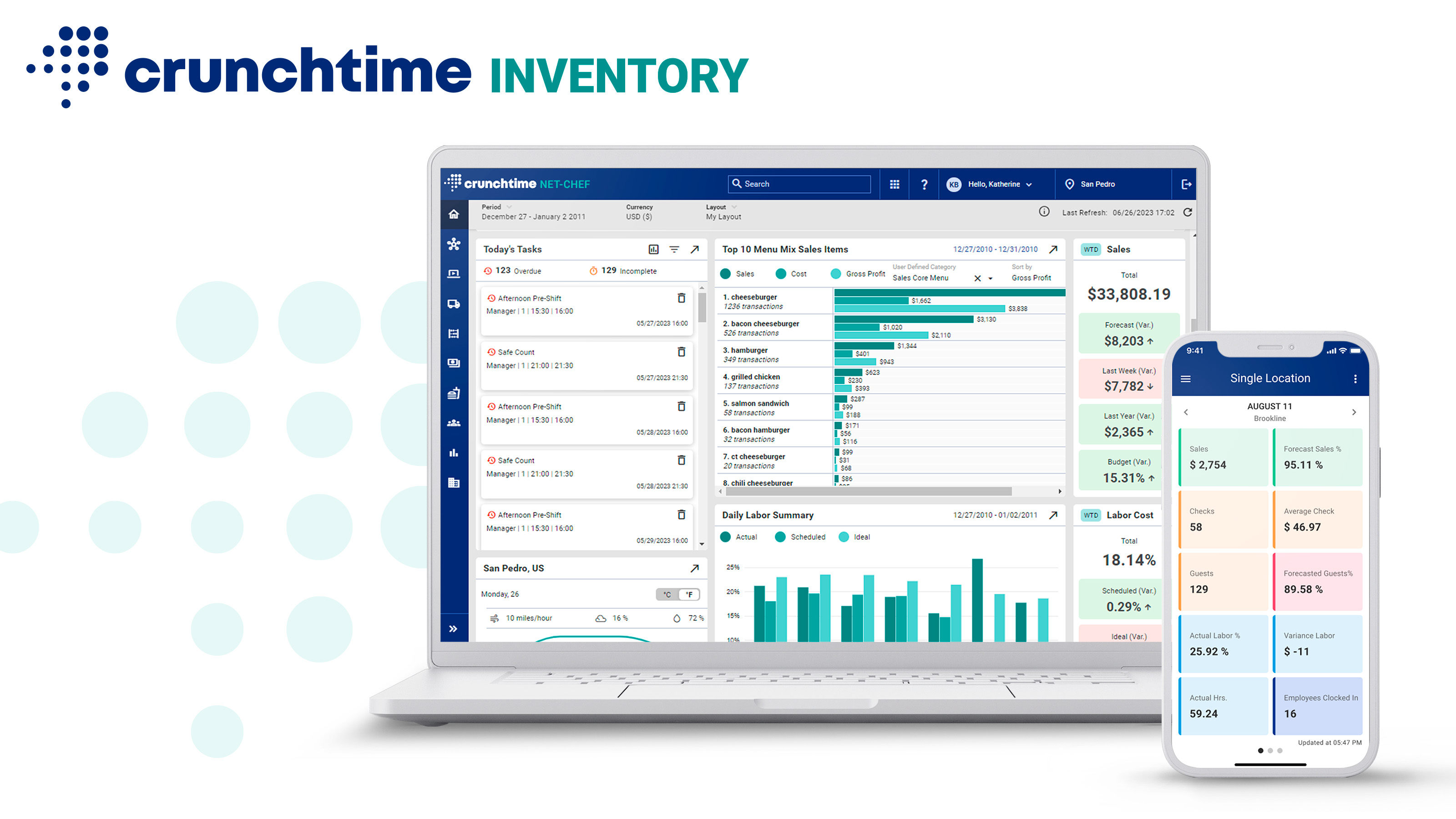Refresh dashboard using Last Refresh icon

point(1188,212)
